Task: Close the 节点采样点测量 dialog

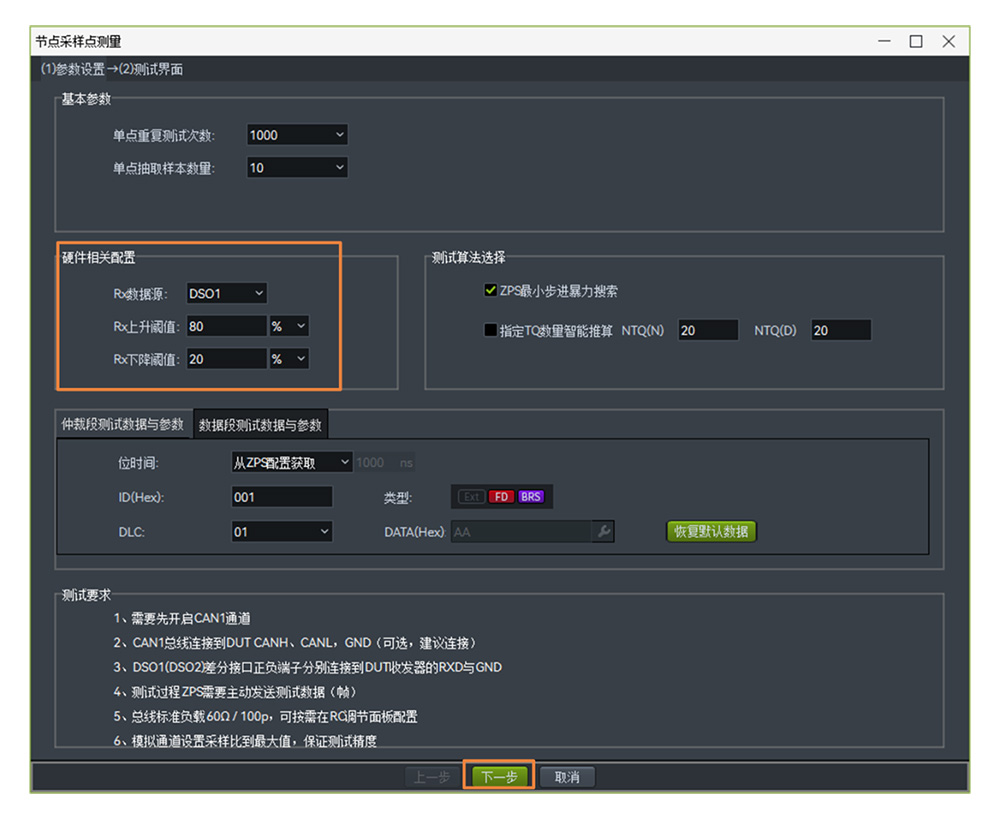Action: point(948,41)
